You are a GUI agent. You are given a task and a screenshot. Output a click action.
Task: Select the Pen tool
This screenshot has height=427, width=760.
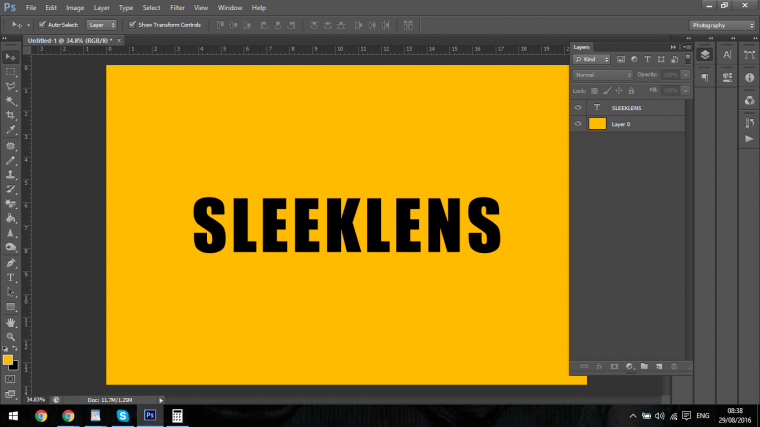[x=10, y=263]
